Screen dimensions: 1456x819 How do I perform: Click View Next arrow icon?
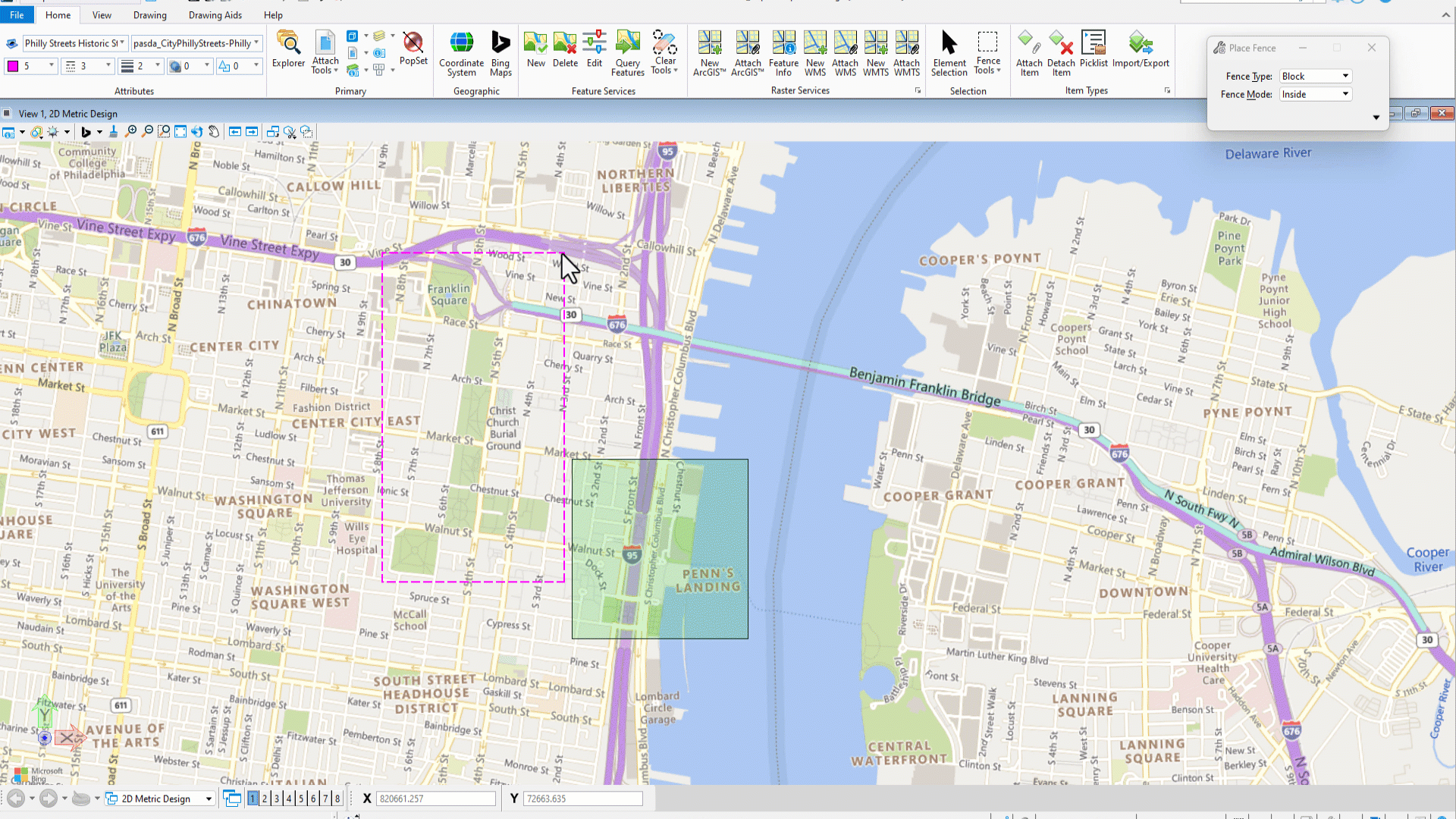point(252,132)
